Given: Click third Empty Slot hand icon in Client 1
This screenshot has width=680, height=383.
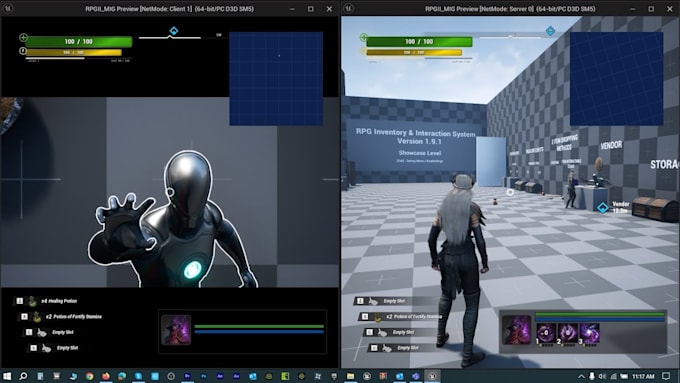Looking at the screenshot, I should point(42,333).
